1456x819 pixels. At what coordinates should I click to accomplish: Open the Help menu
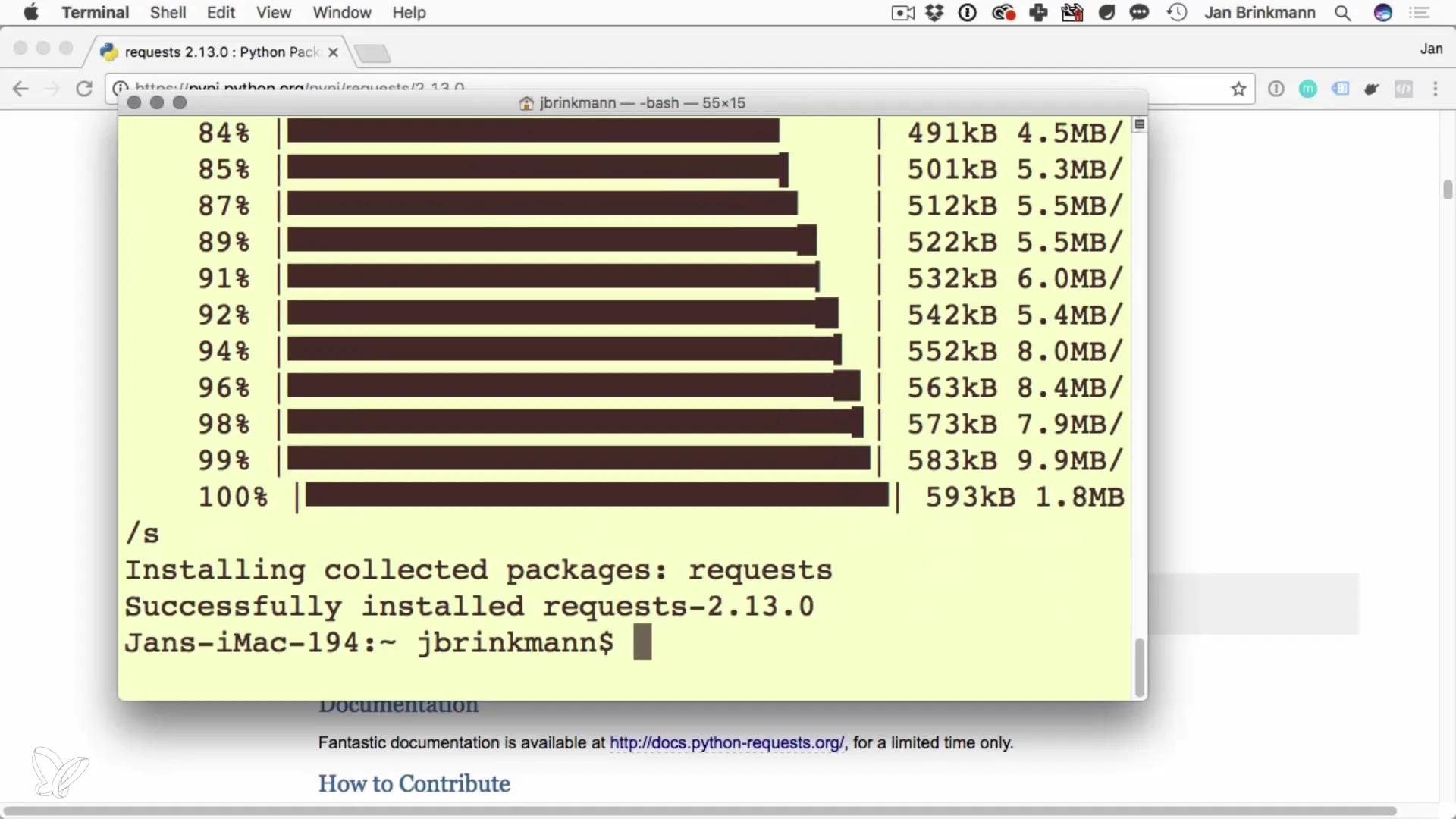[x=409, y=12]
